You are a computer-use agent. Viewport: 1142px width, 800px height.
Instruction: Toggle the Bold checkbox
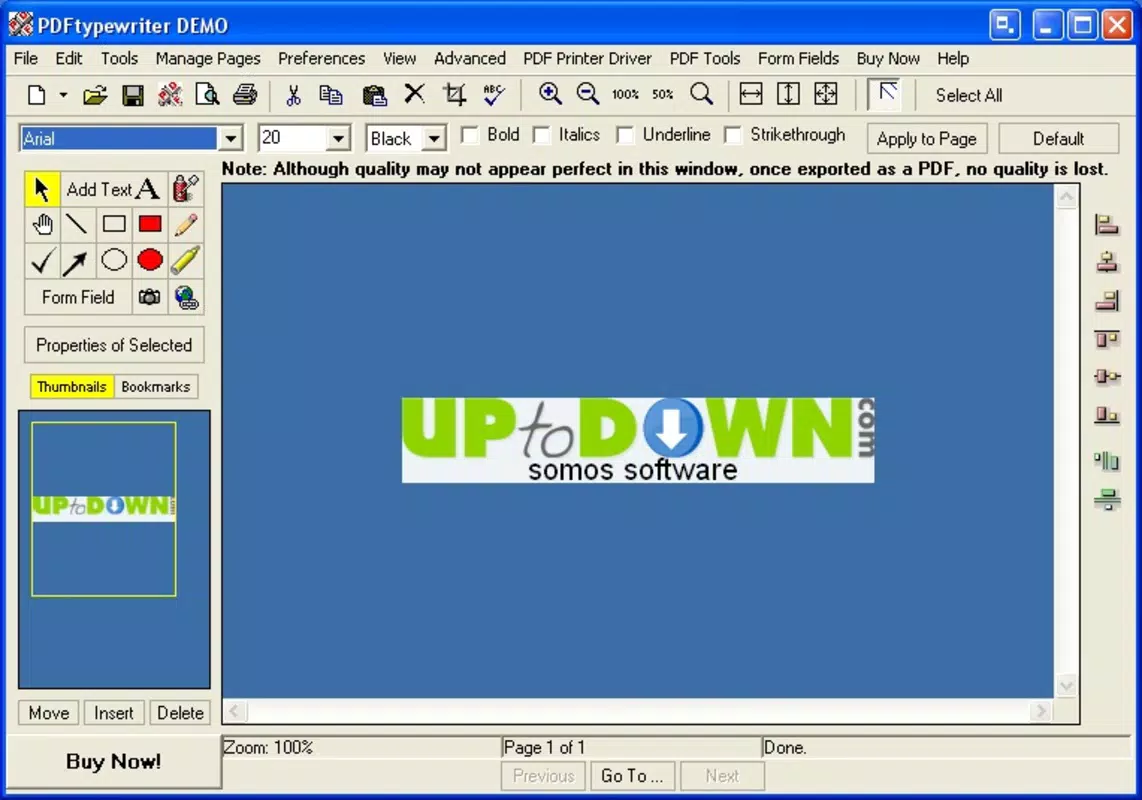pyautogui.click(x=470, y=135)
